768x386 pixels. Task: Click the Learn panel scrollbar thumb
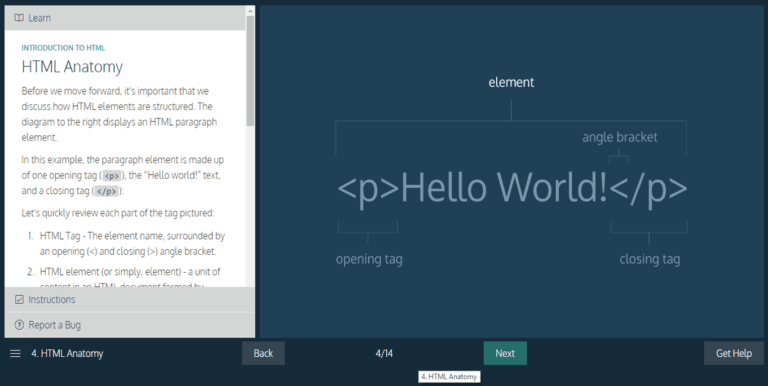point(250,71)
